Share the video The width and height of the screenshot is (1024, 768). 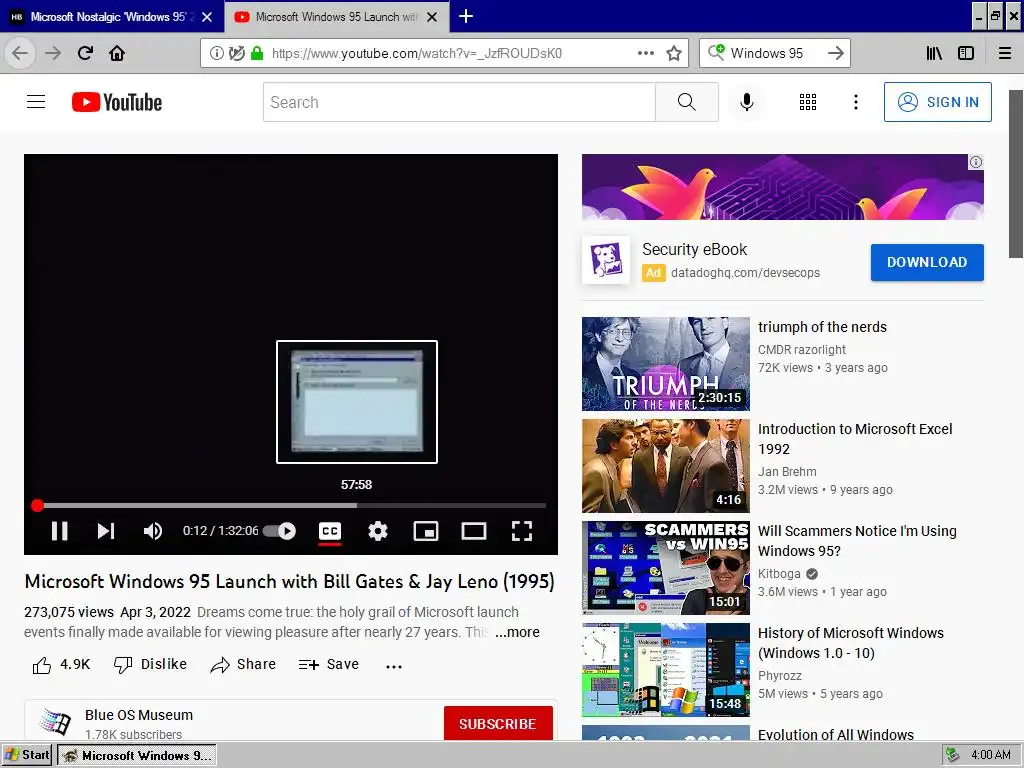[x=243, y=665]
